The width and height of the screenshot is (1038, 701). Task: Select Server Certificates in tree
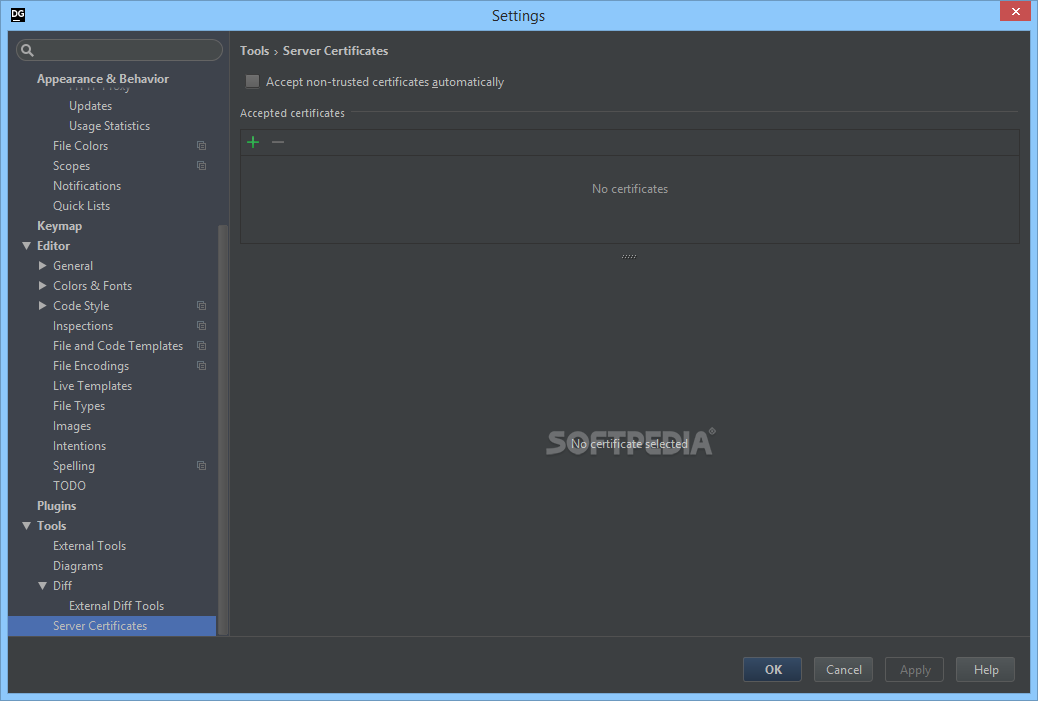pyautogui.click(x=112, y=626)
